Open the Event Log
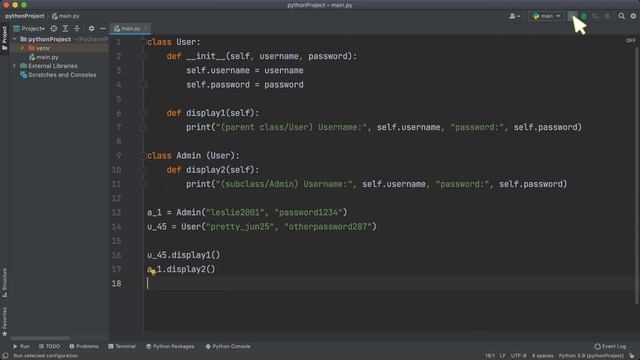 (x=610, y=346)
